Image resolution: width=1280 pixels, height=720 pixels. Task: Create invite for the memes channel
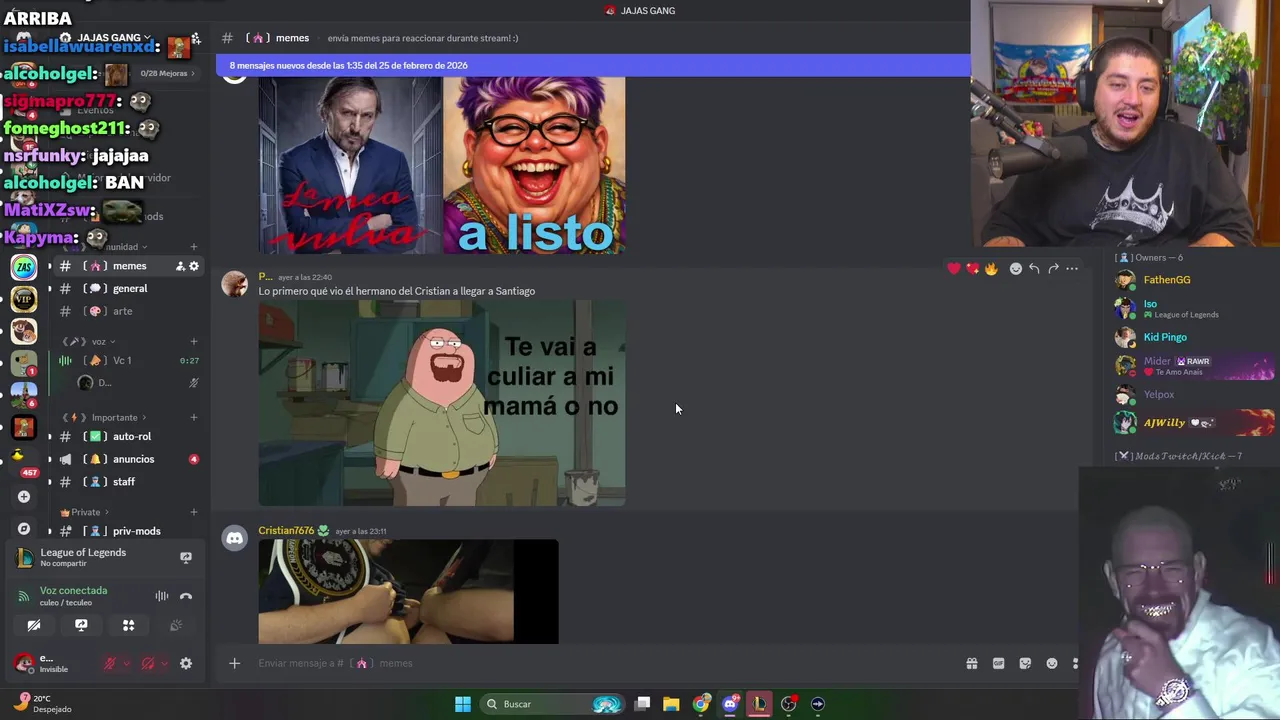[x=180, y=266]
